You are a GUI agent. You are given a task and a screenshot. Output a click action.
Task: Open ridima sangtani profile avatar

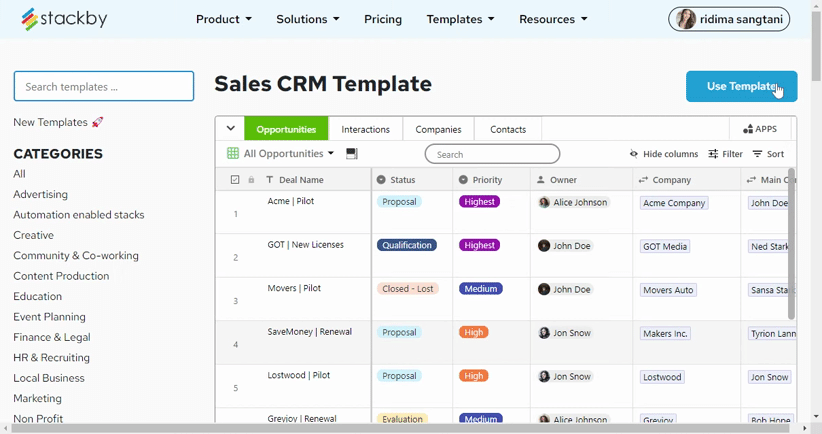pyautogui.click(x=686, y=19)
